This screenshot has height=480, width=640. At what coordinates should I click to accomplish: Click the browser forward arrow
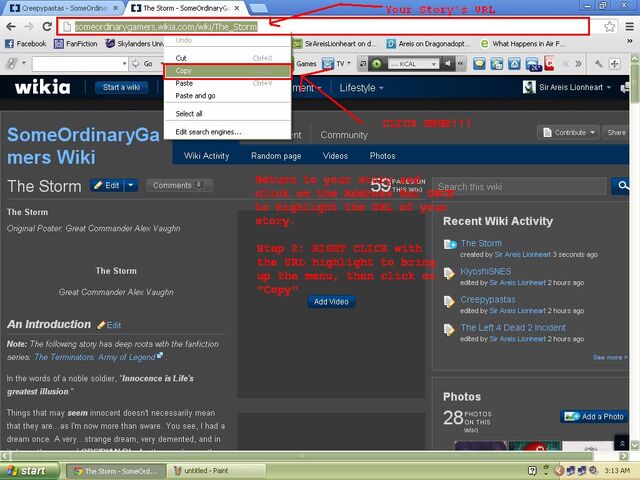(29, 27)
